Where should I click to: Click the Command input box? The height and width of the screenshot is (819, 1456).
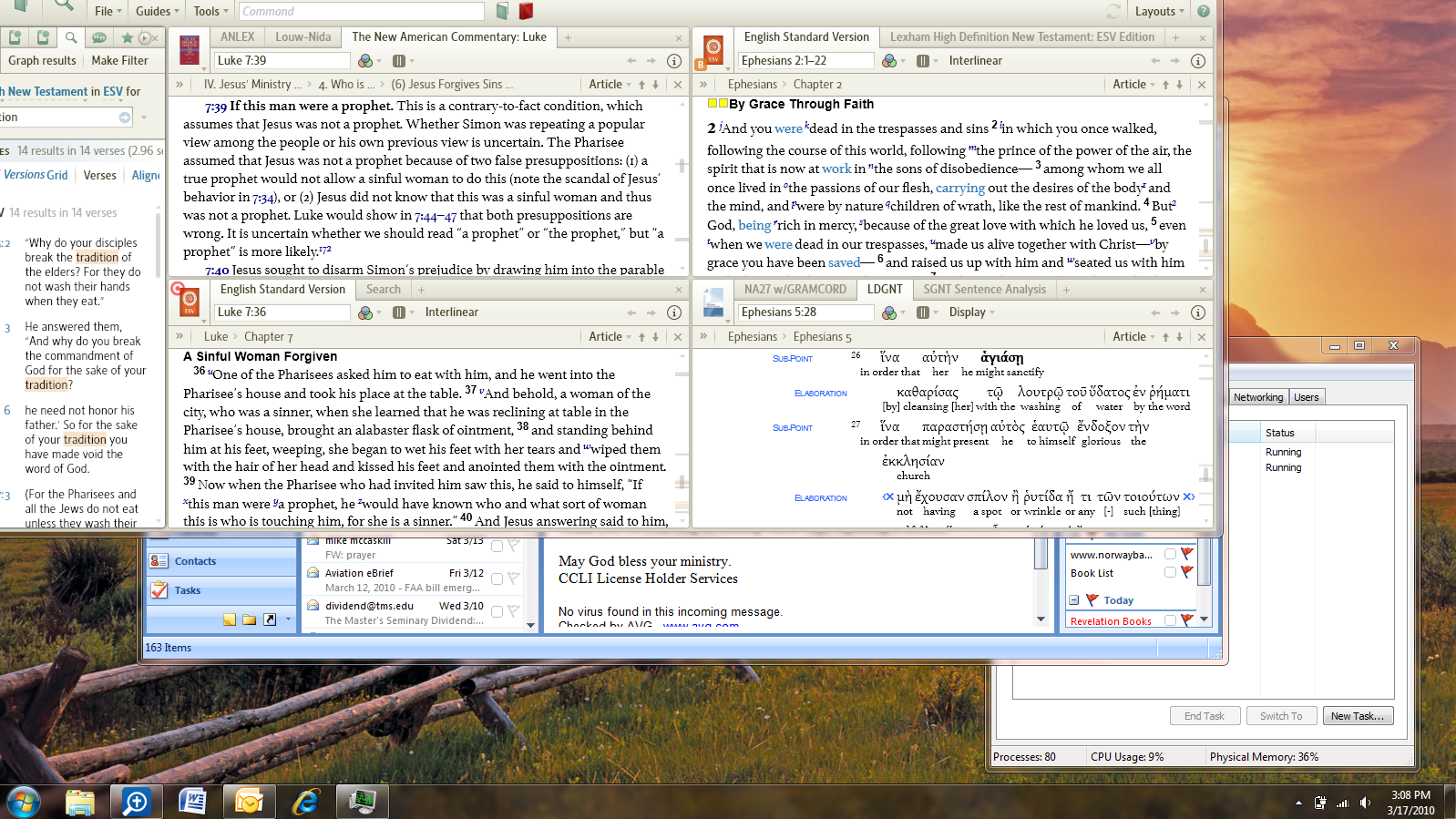[361, 11]
